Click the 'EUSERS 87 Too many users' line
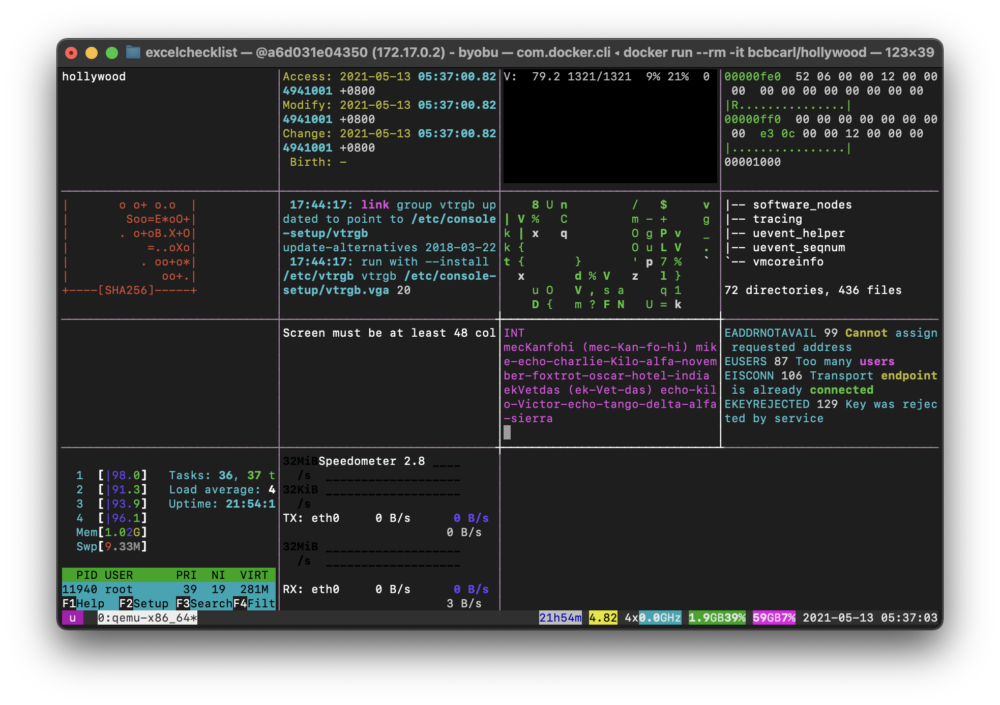This screenshot has height=705, width=1000. click(809, 362)
